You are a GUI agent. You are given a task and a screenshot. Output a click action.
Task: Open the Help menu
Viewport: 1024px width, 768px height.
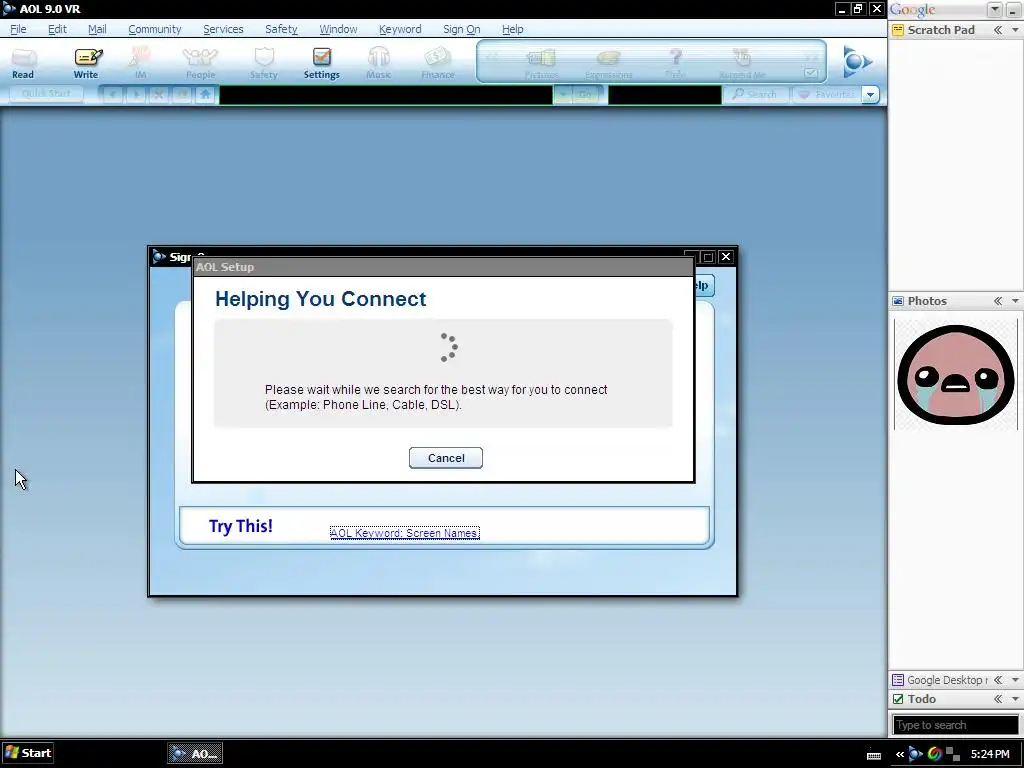(x=513, y=29)
